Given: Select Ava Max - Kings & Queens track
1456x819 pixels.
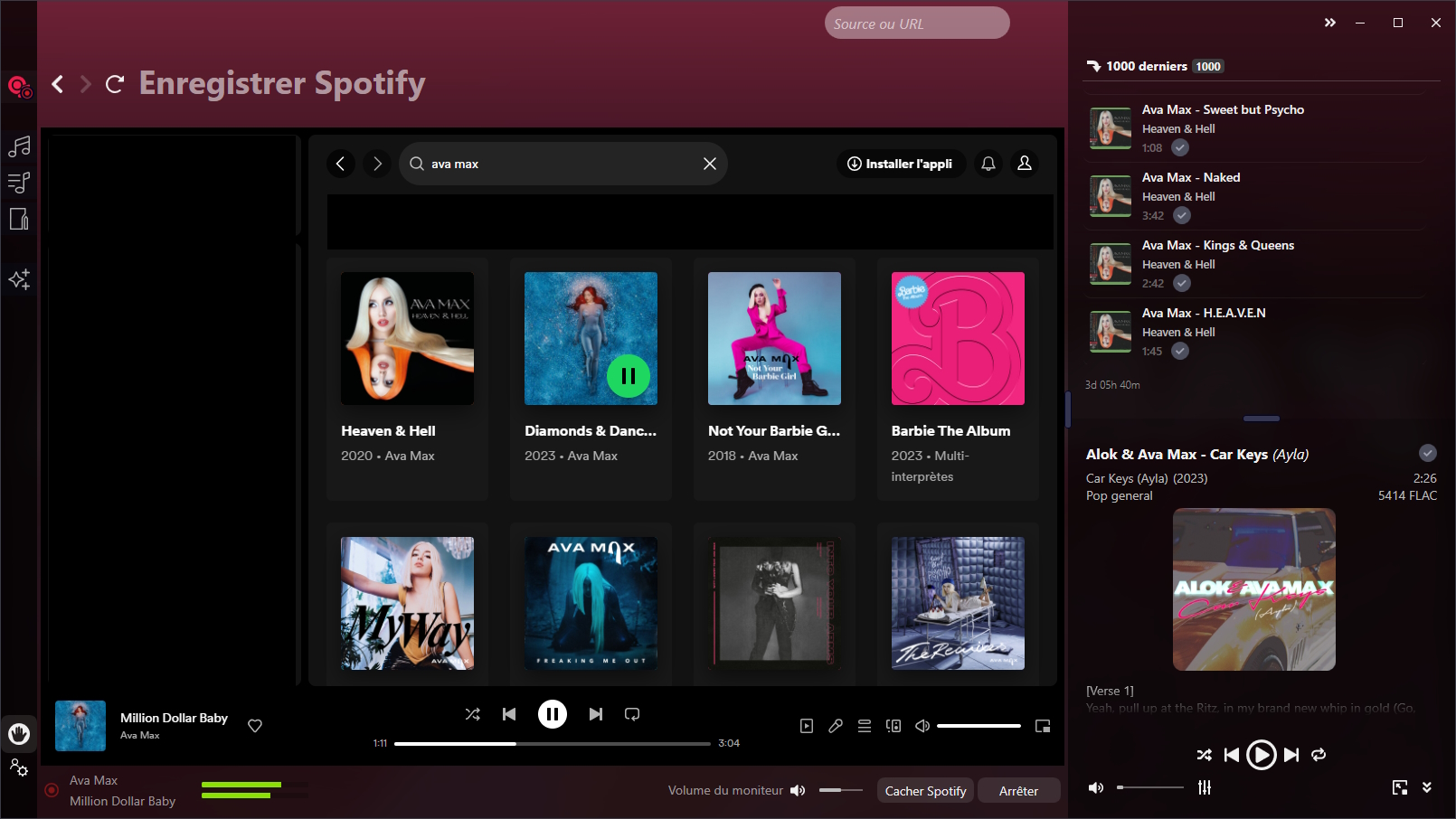Looking at the screenshot, I should (x=1255, y=264).
